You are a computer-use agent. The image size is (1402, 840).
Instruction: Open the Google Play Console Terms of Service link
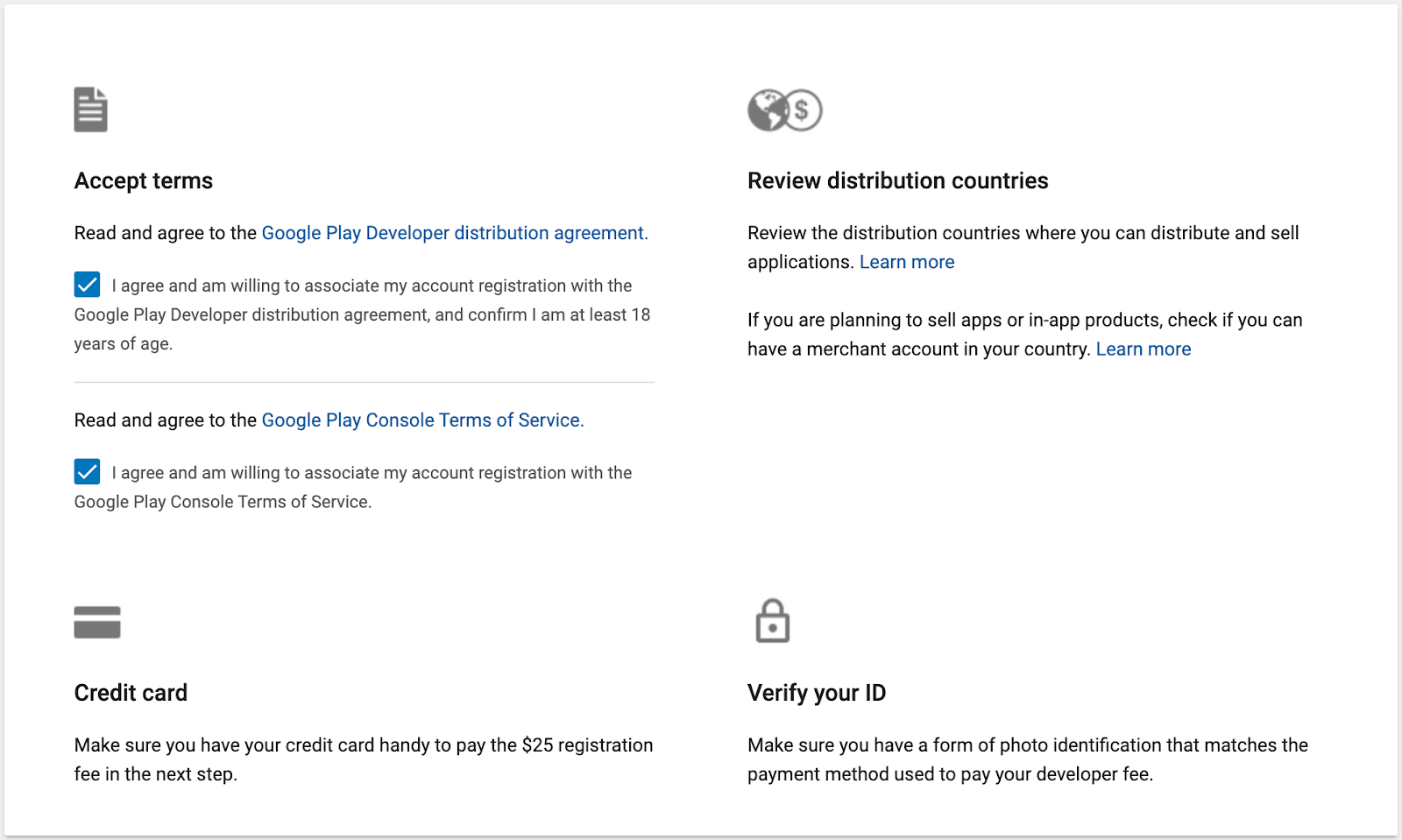pos(422,420)
